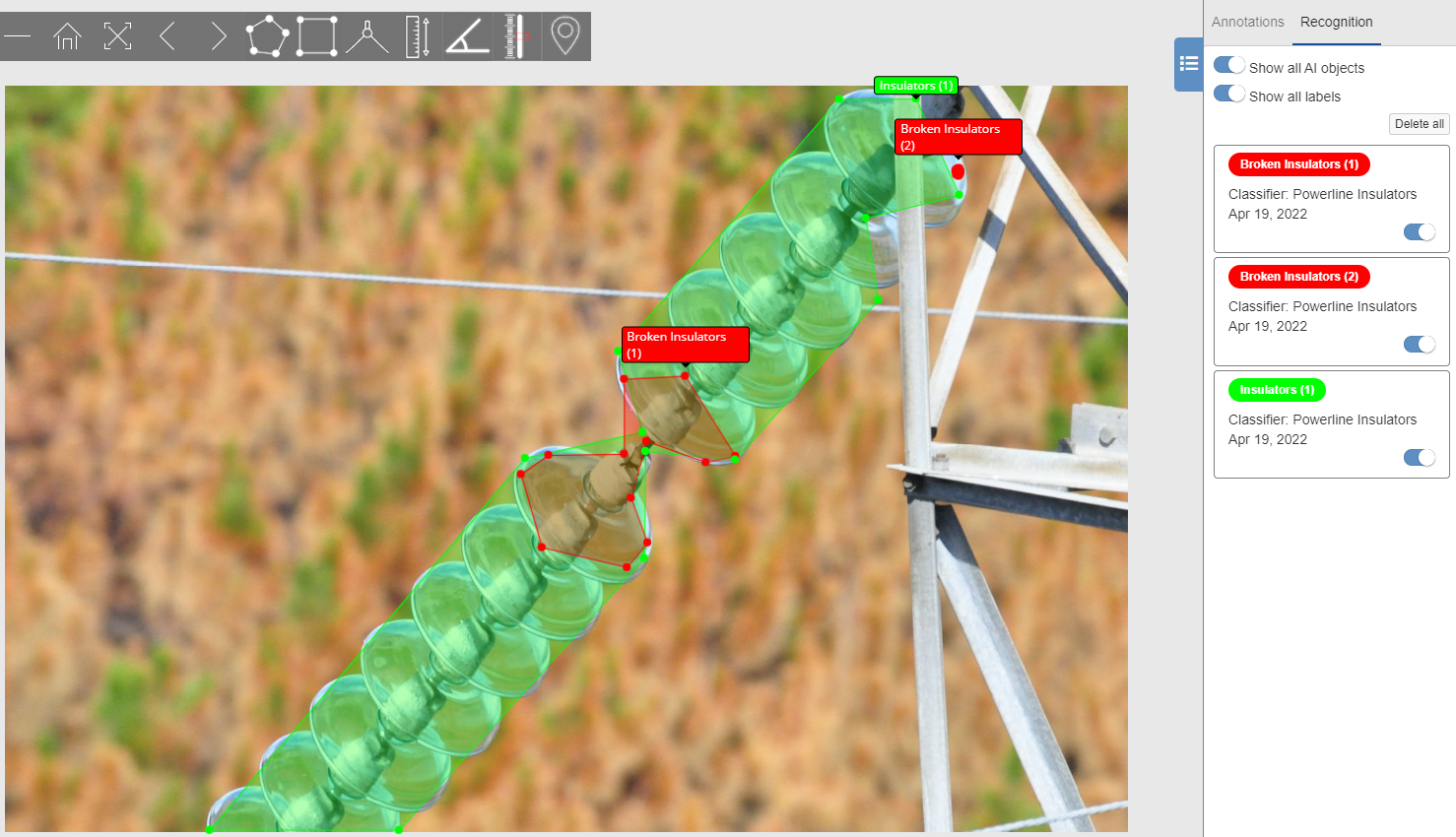Pick the angle measurement tool
This screenshot has height=837, width=1456.
click(x=468, y=37)
